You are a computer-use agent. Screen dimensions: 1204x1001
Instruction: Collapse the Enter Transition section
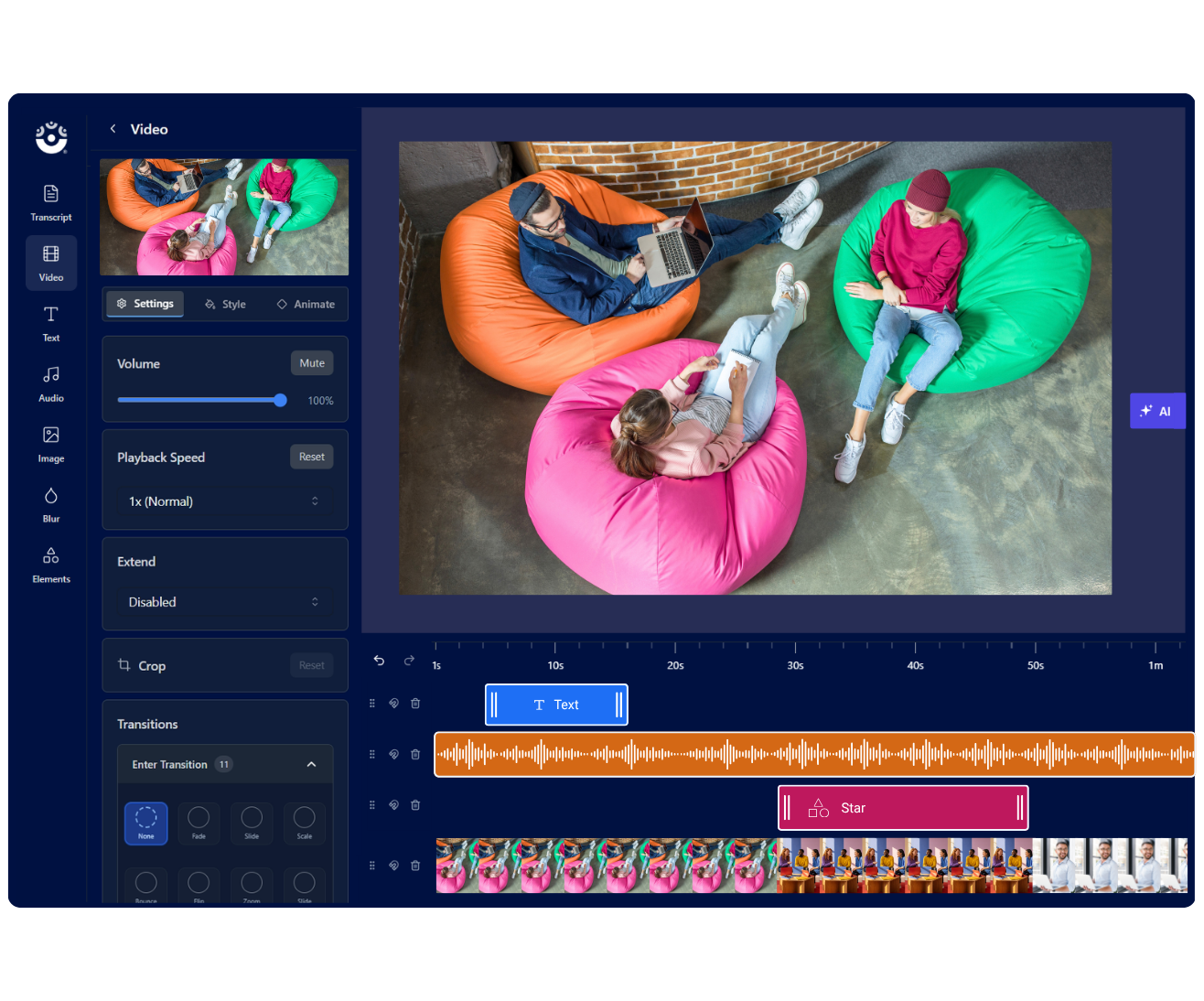tap(311, 765)
